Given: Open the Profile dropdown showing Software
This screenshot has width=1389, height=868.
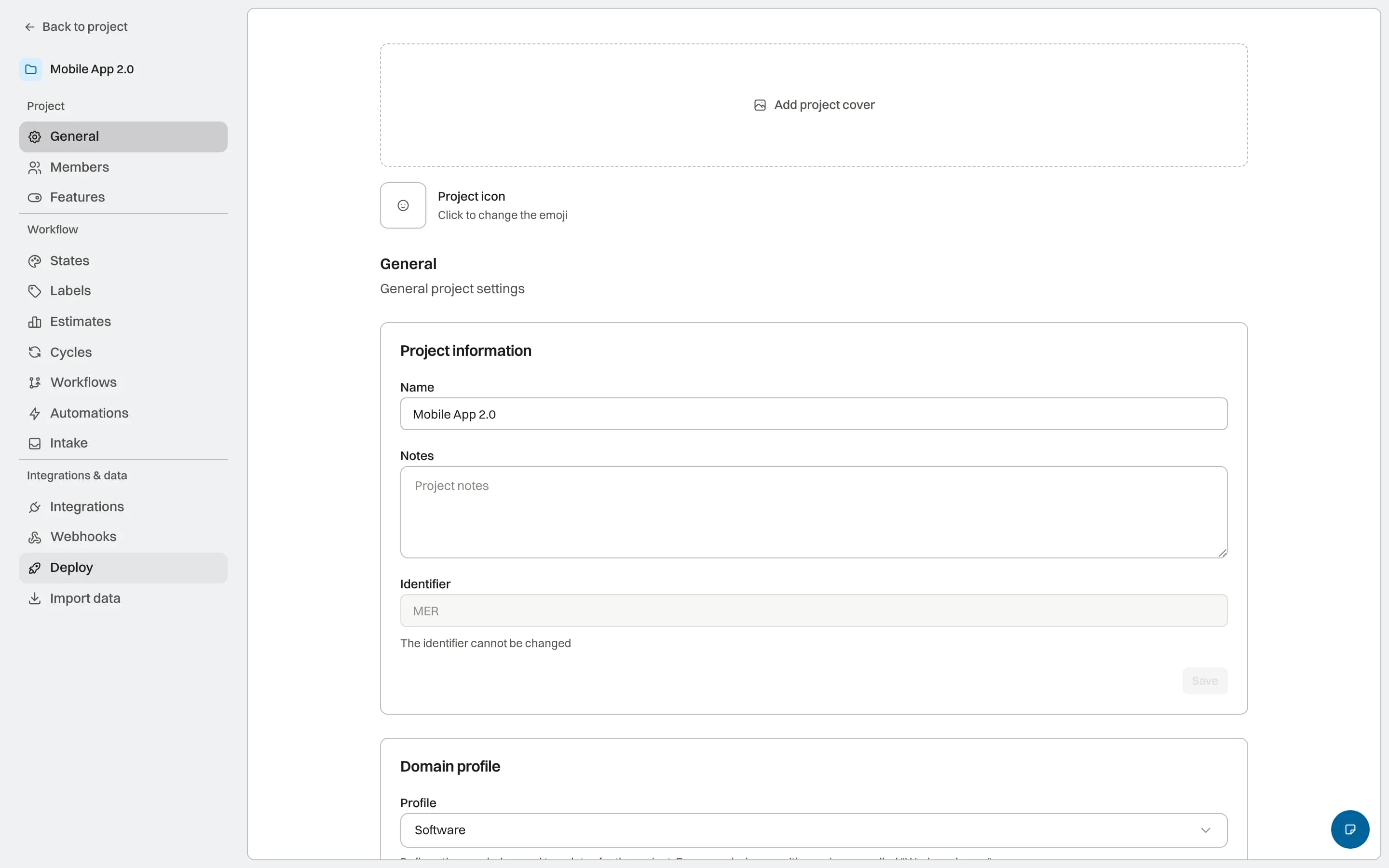Looking at the screenshot, I should [x=813, y=830].
